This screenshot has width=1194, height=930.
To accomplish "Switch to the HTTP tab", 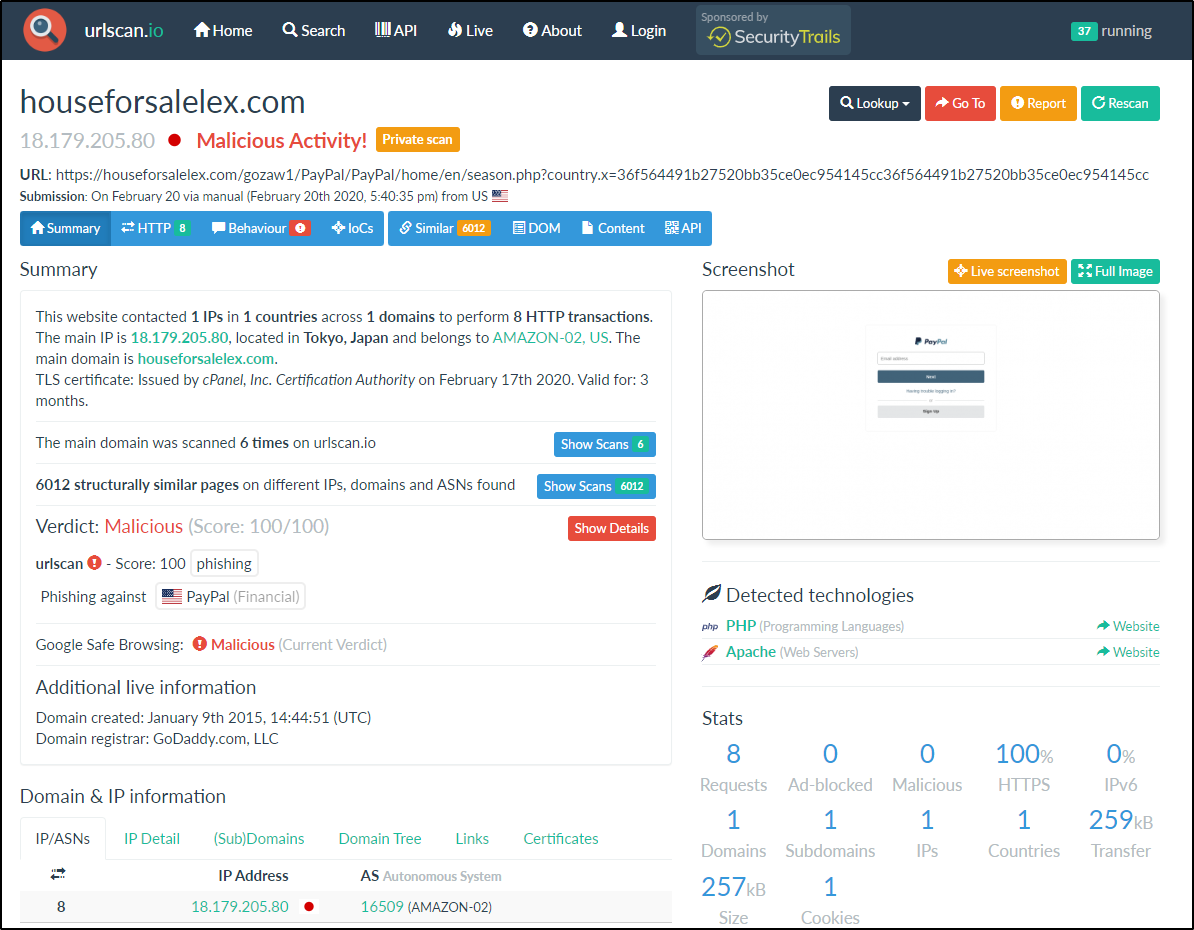I will point(155,229).
